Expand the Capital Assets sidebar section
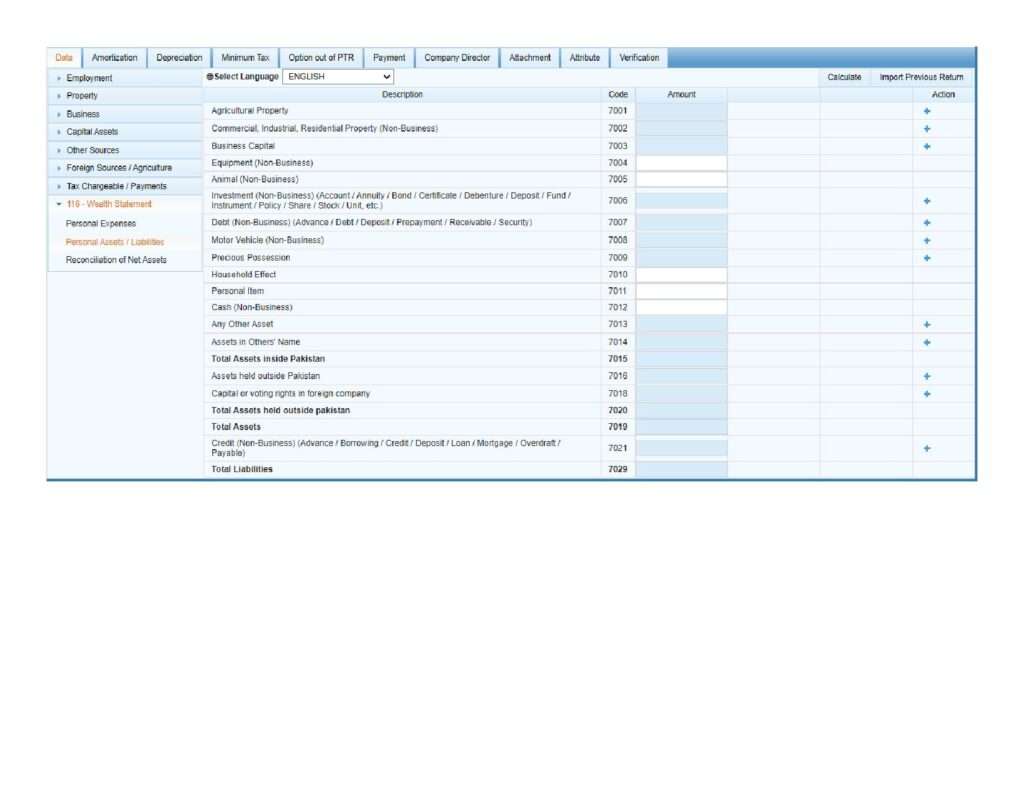The width and height of the screenshot is (1024, 791). coord(92,132)
